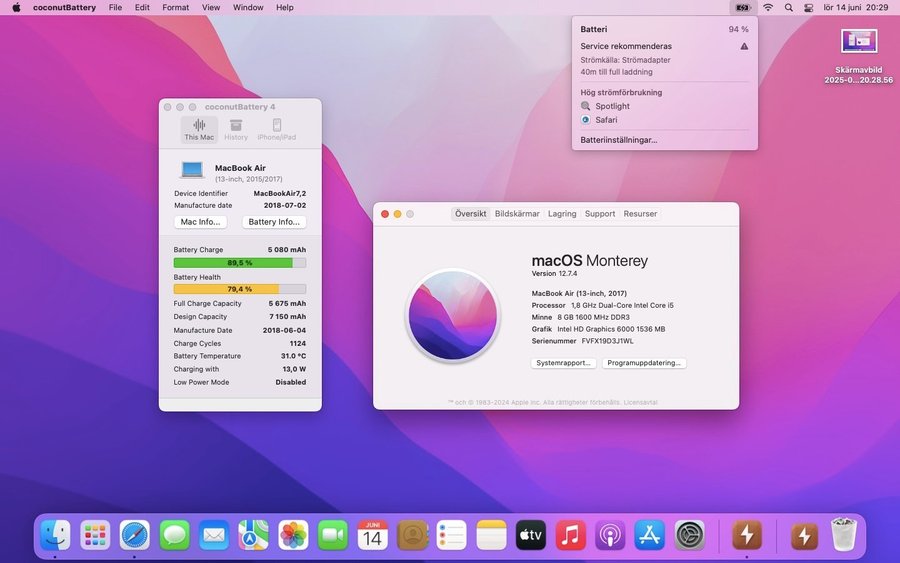900x563 pixels.
Task: Click the menu bar date and time
Action: coord(856,7)
